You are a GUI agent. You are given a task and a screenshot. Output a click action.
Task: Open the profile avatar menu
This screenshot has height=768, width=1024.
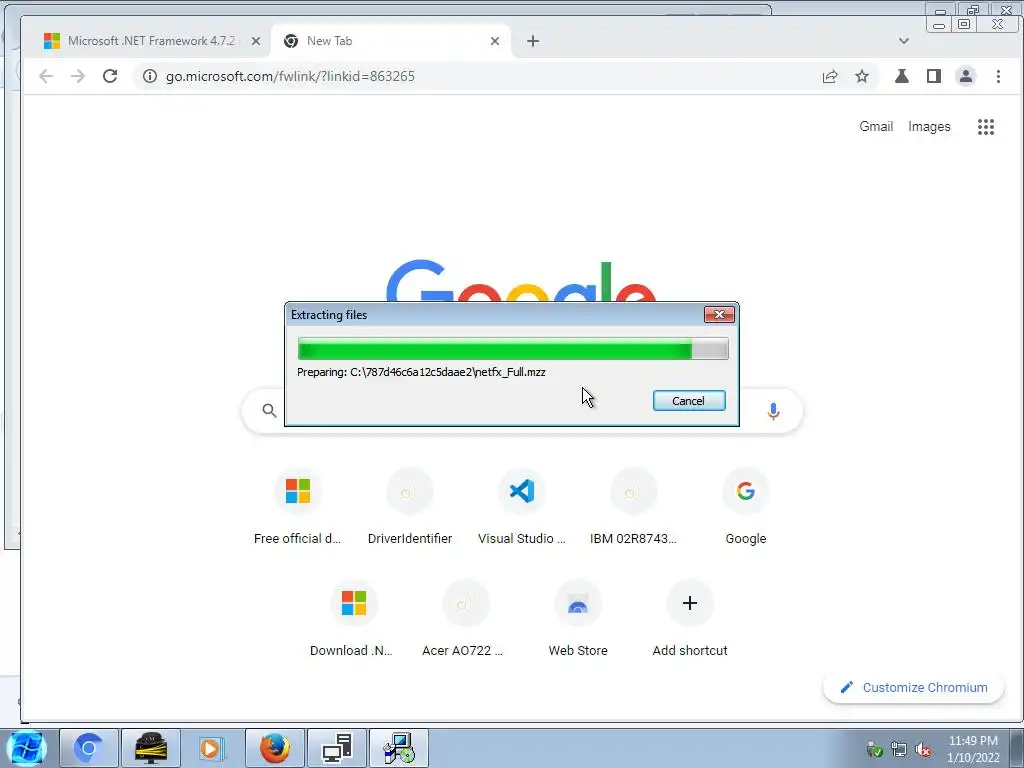click(966, 76)
